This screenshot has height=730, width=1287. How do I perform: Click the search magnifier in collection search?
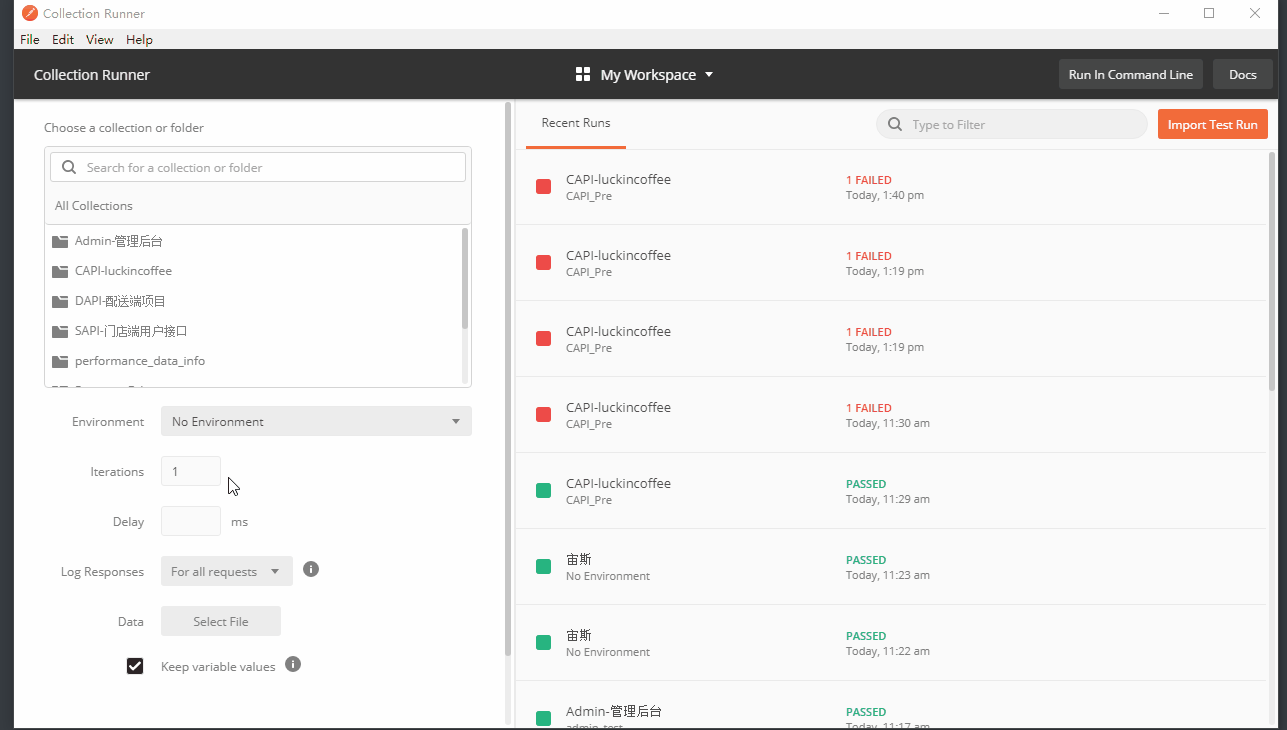coord(69,167)
